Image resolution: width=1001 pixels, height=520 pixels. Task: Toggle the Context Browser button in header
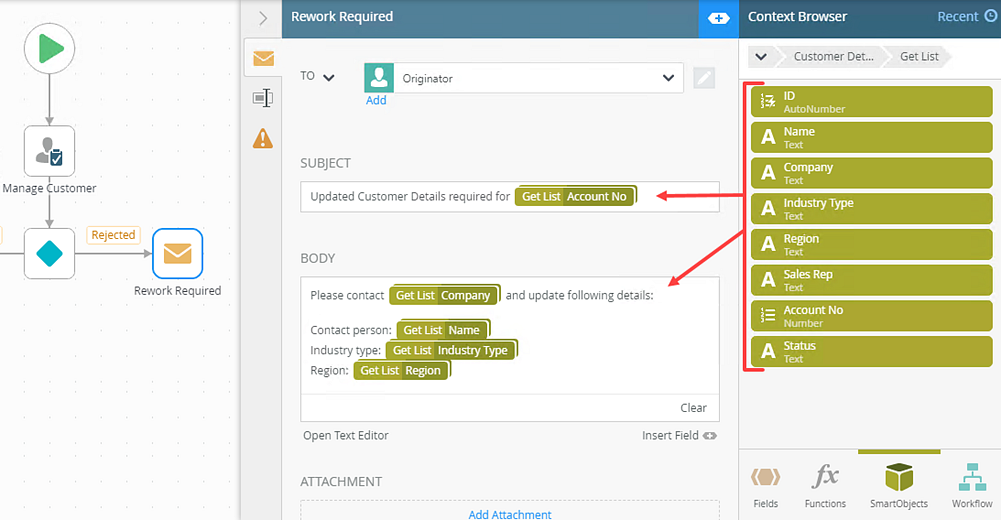point(718,19)
